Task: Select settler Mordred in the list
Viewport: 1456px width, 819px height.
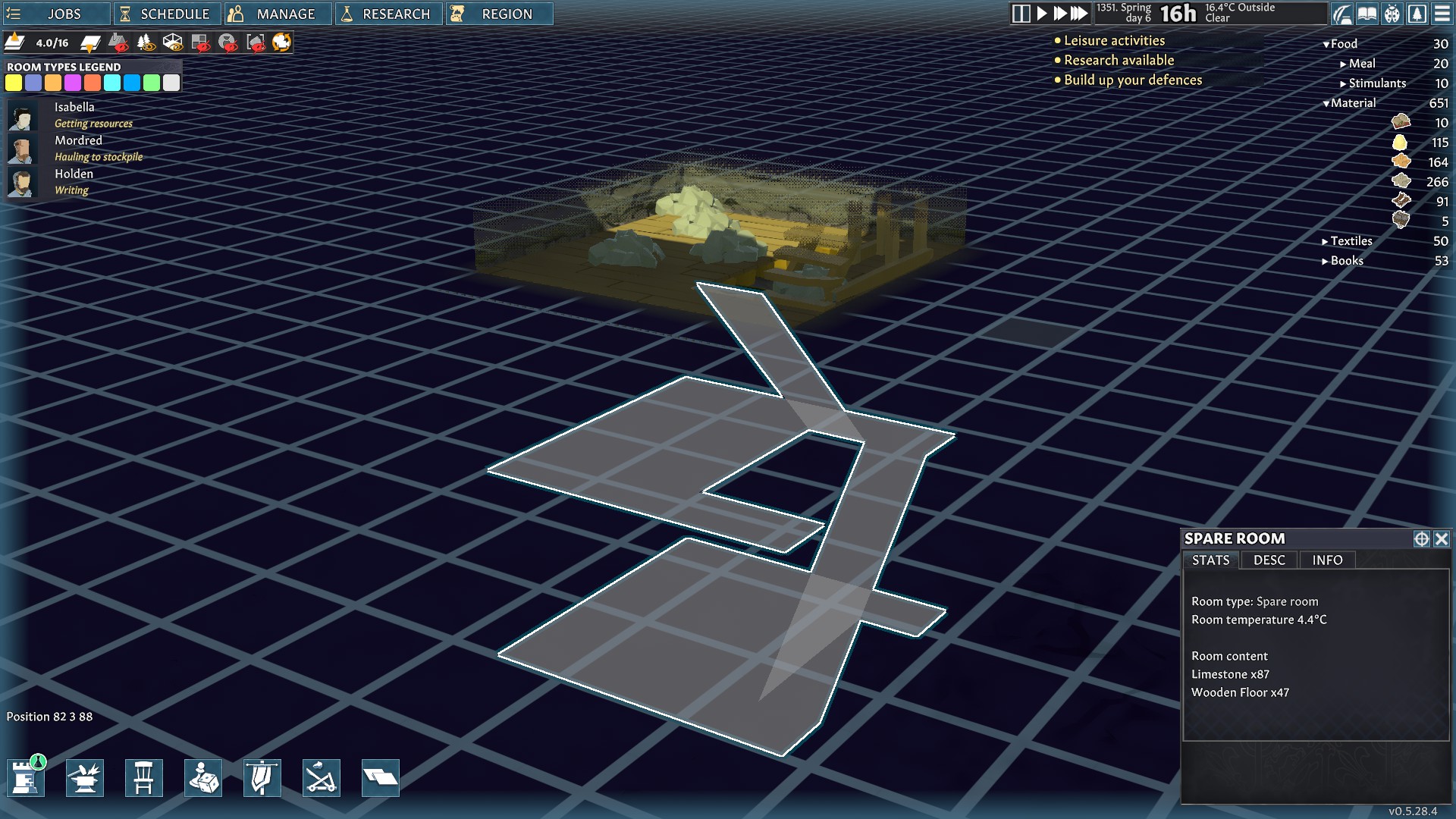Action: (77, 141)
